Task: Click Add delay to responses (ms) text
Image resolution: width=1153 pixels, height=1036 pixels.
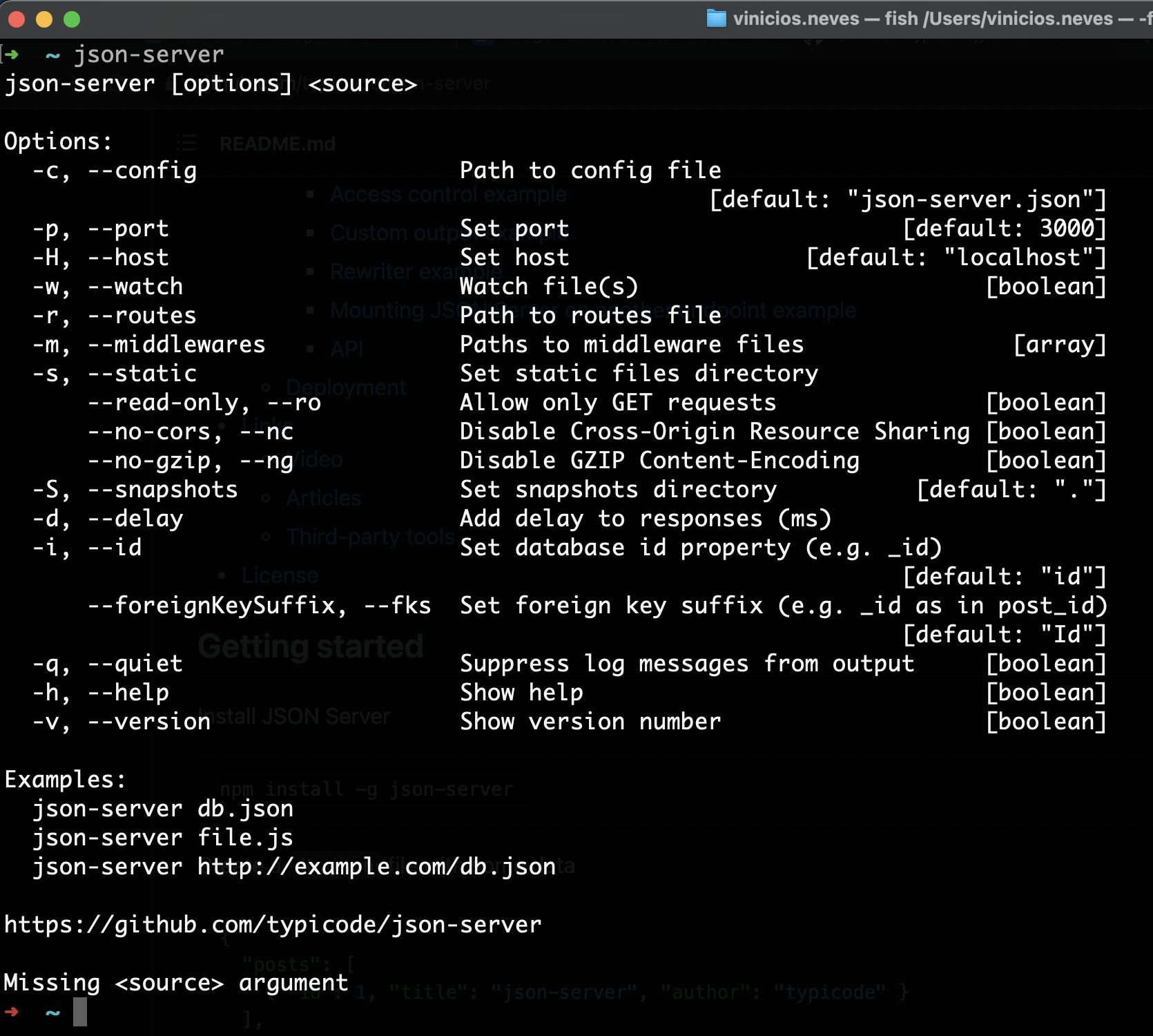Action: (x=646, y=519)
